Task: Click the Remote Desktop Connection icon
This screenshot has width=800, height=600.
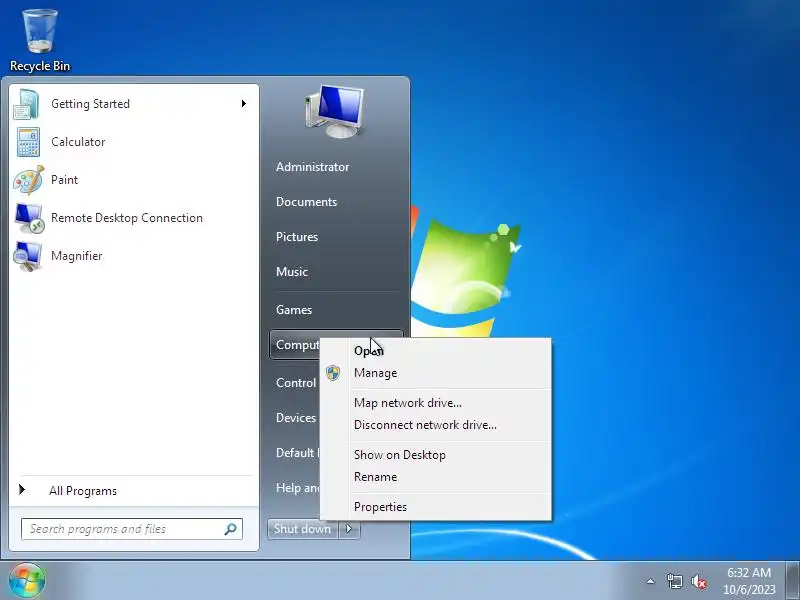Action: [29, 218]
